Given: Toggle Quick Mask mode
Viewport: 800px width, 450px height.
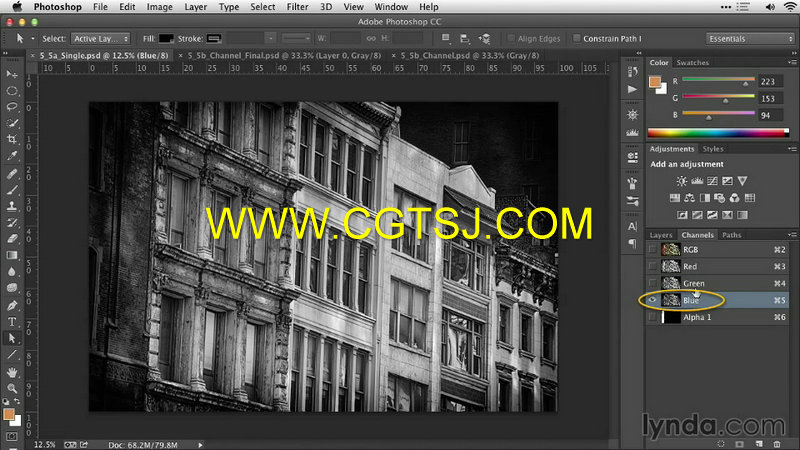Looking at the screenshot, I should click(12, 437).
